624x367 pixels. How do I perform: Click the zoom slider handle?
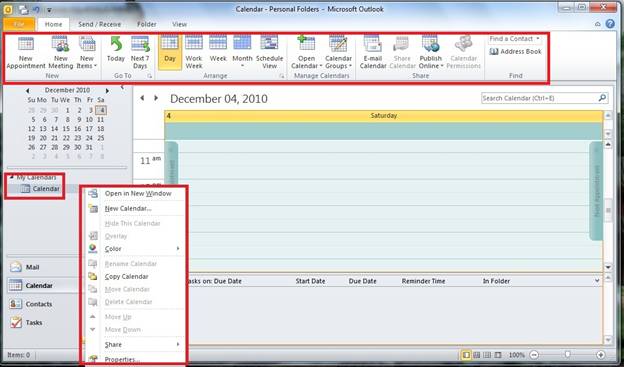567,354
